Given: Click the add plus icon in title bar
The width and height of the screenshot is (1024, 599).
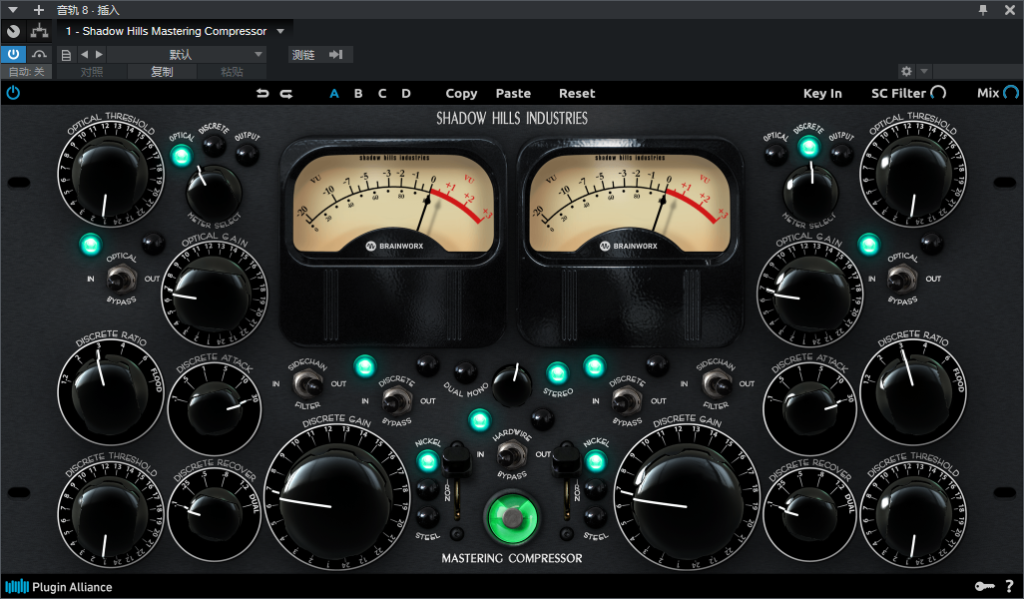Looking at the screenshot, I should (39, 10).
